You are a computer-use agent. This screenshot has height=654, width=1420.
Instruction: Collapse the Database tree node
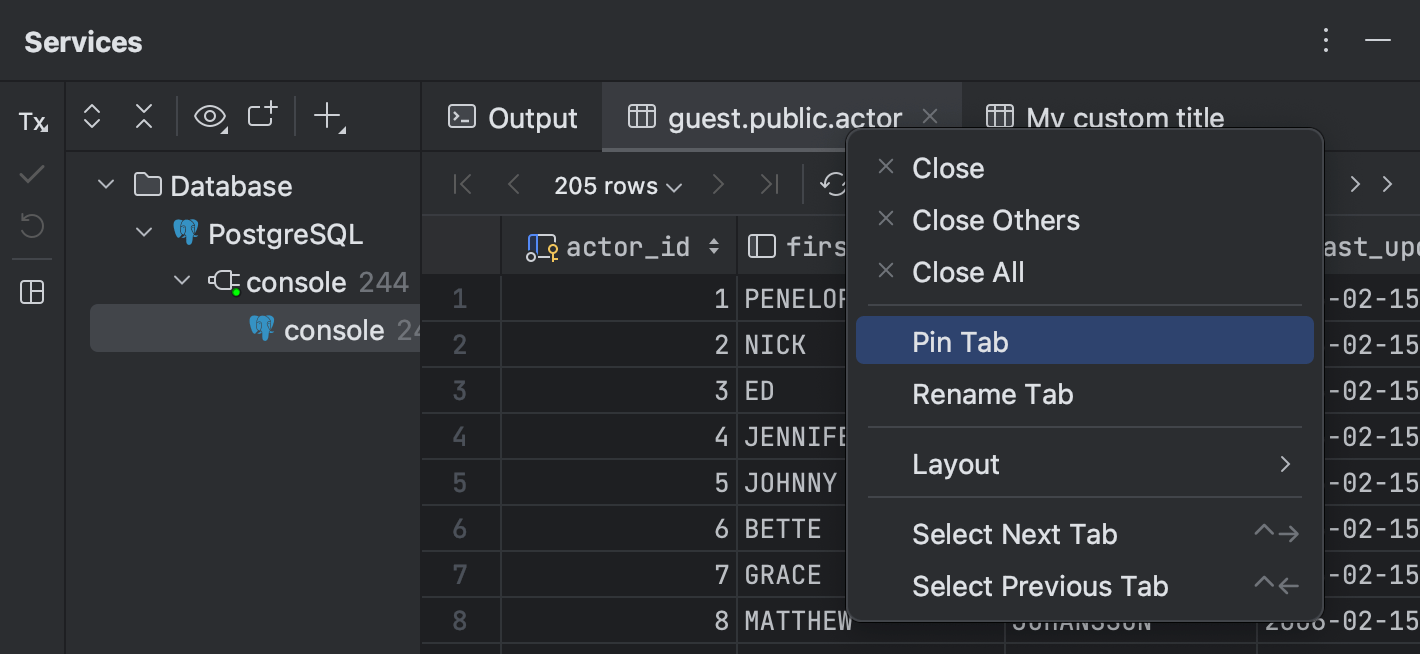(x=106, y=185)
